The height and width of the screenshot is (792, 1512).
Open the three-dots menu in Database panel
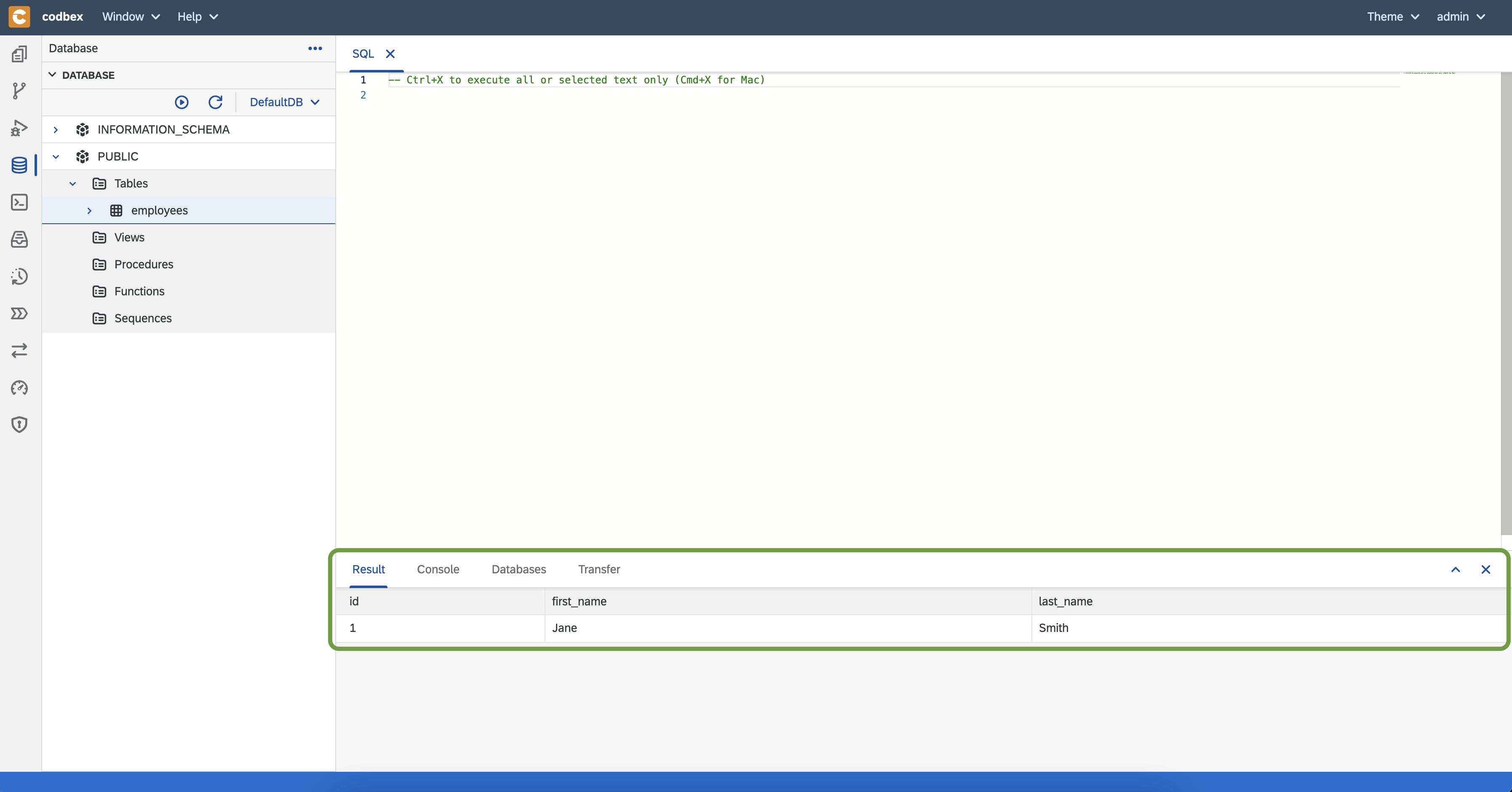coord(315,48)
